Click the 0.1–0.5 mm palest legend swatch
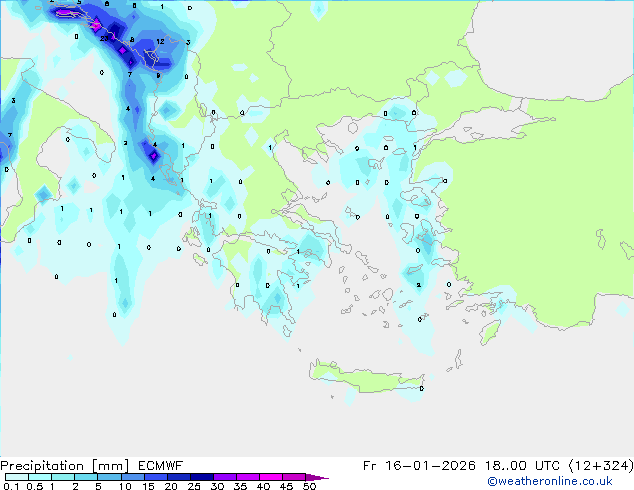The width and height of the screenshot is (634, 490). pos(17,477)
